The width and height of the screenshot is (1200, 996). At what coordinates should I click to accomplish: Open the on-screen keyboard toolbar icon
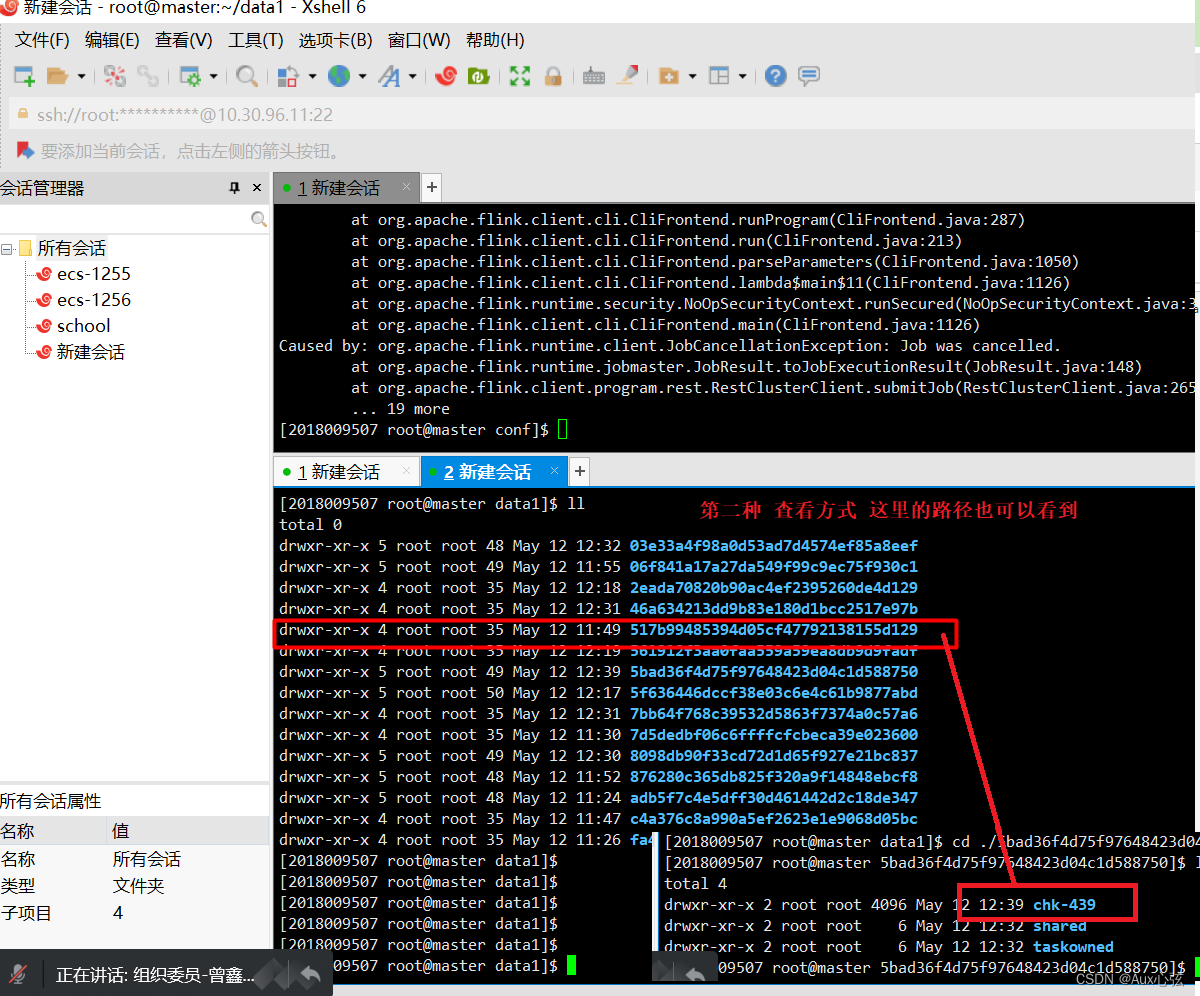click(x=593, y=76)
